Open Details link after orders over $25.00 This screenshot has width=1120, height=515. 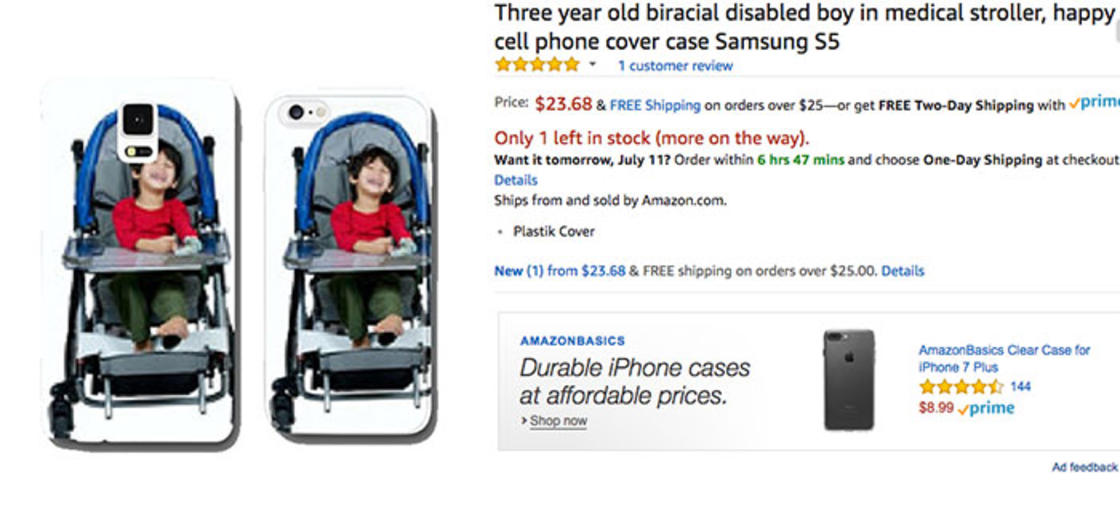click(903, 271)
